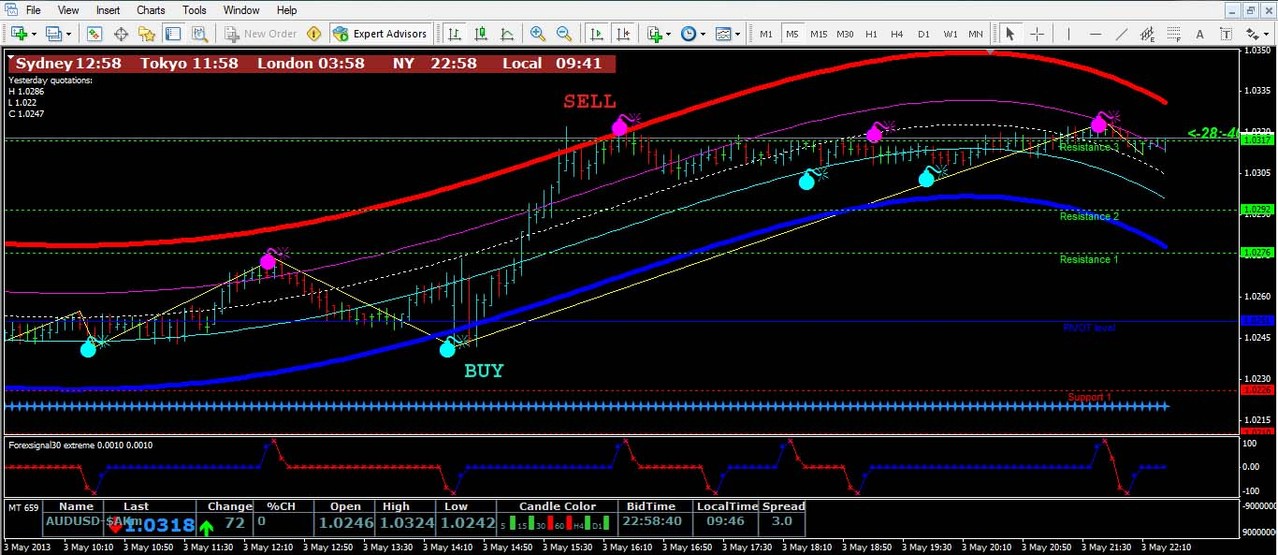
Task: Select the Arrows objects tool
Action: 1250,33
